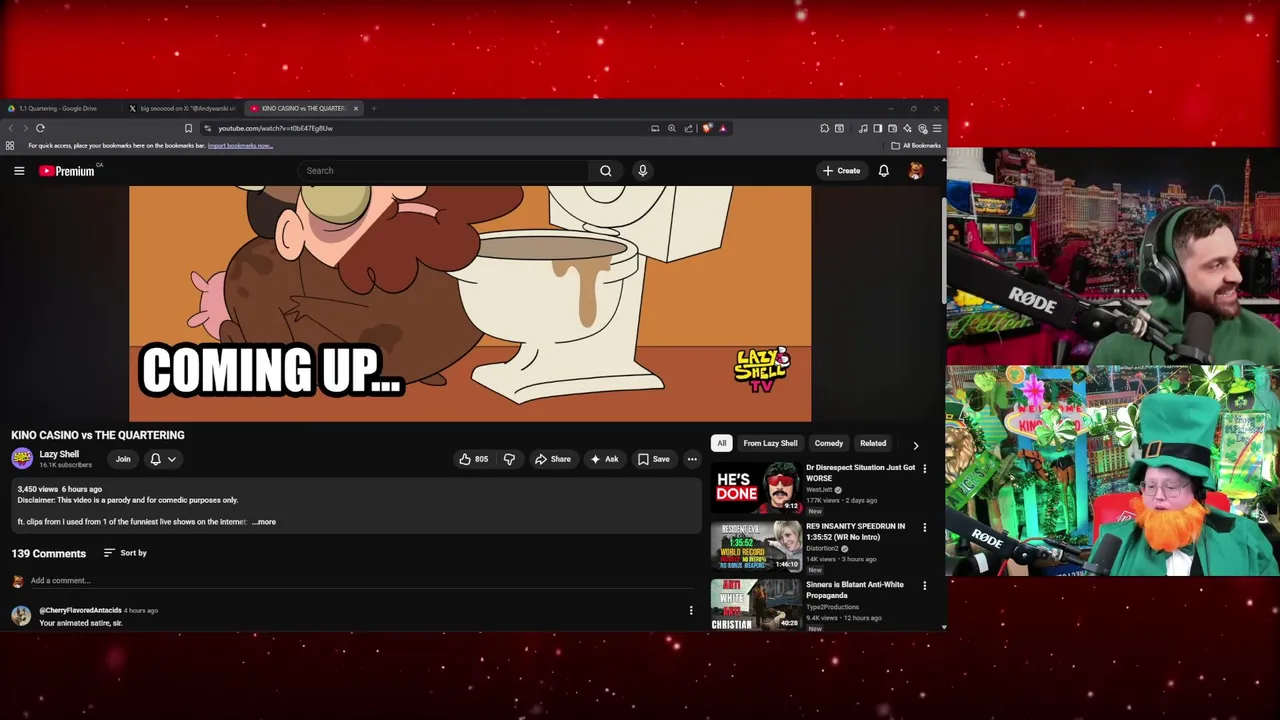Bookmark this page via the bookmark icon
This screenshot has width=1280, height=720.
(x=188, y=128)
